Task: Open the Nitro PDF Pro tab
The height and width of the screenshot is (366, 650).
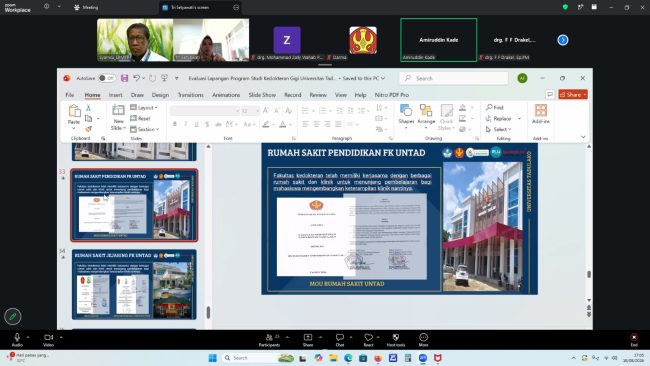Action: coord(392,95)
